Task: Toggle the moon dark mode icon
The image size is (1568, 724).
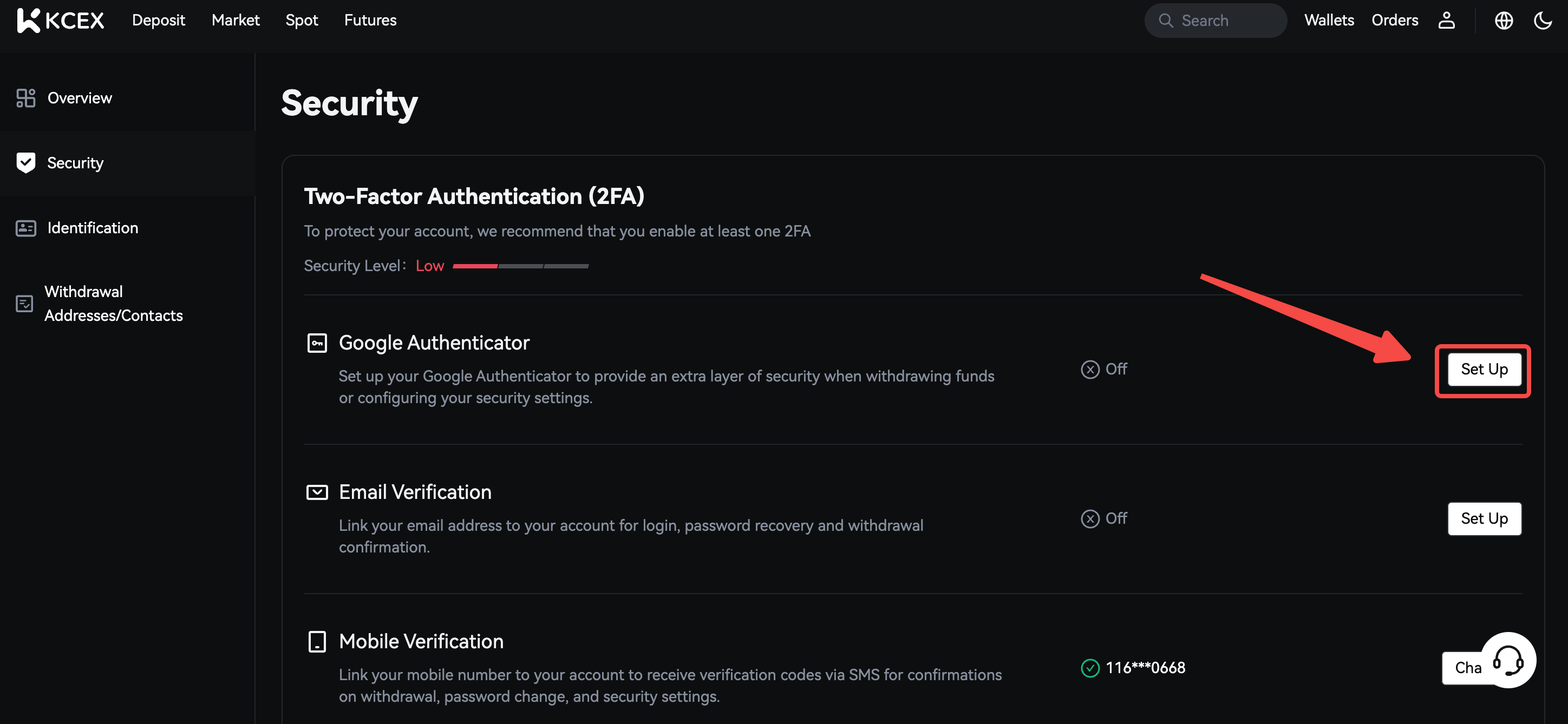Action: (x=1543, y=20)
